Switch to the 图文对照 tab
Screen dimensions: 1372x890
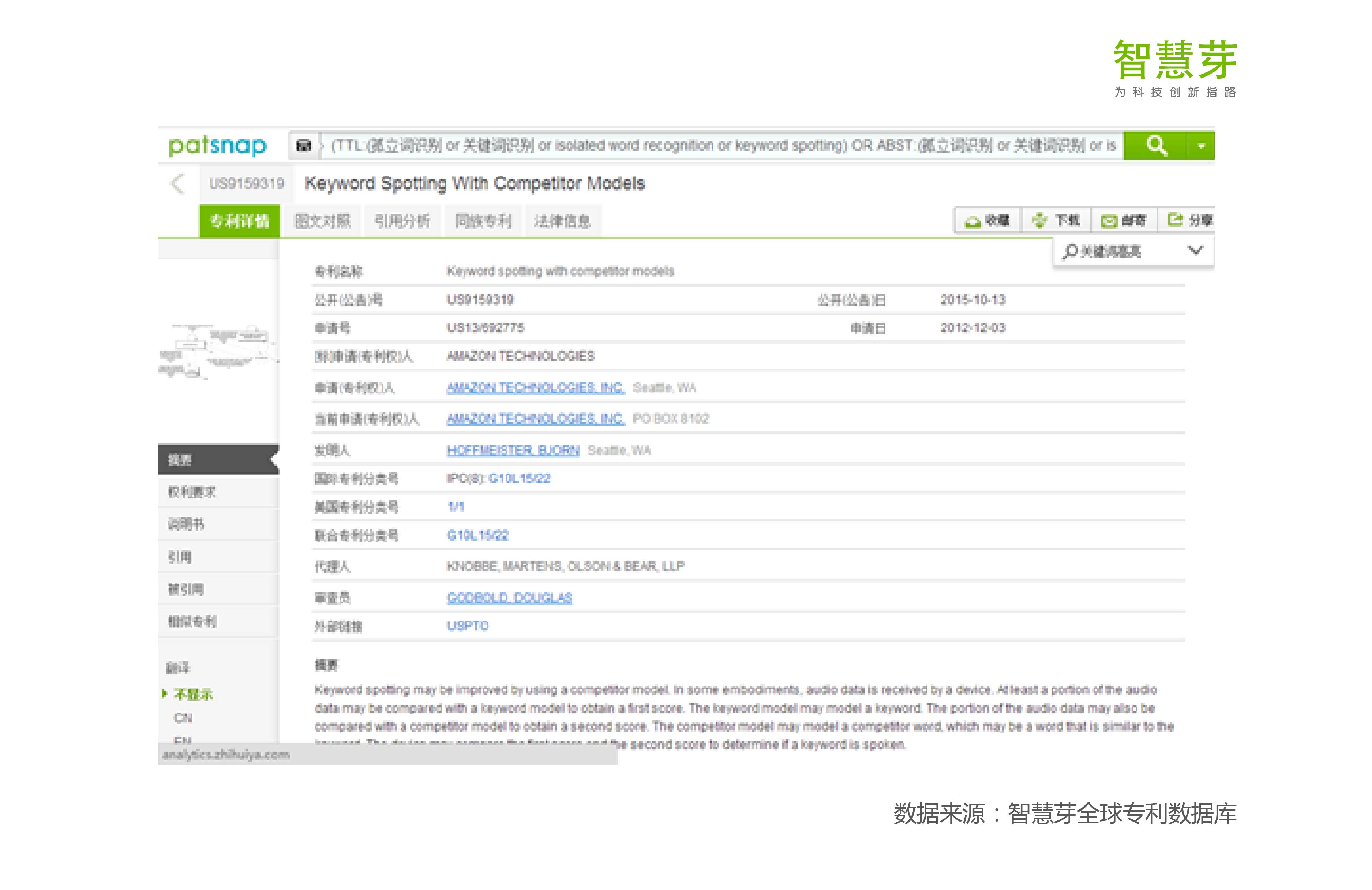pyautogui.click(x=322, y=221)
